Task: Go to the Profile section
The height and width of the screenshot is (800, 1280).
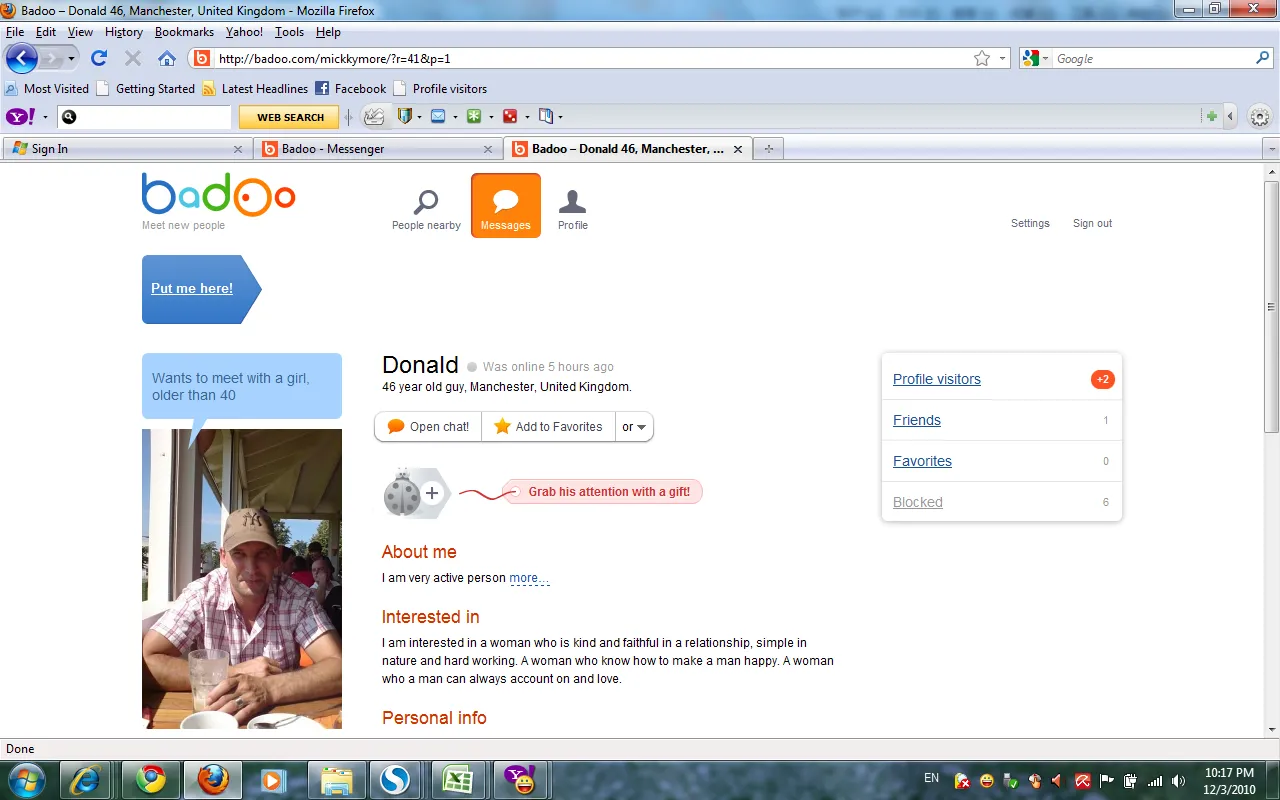Action: tap(573, 210)
